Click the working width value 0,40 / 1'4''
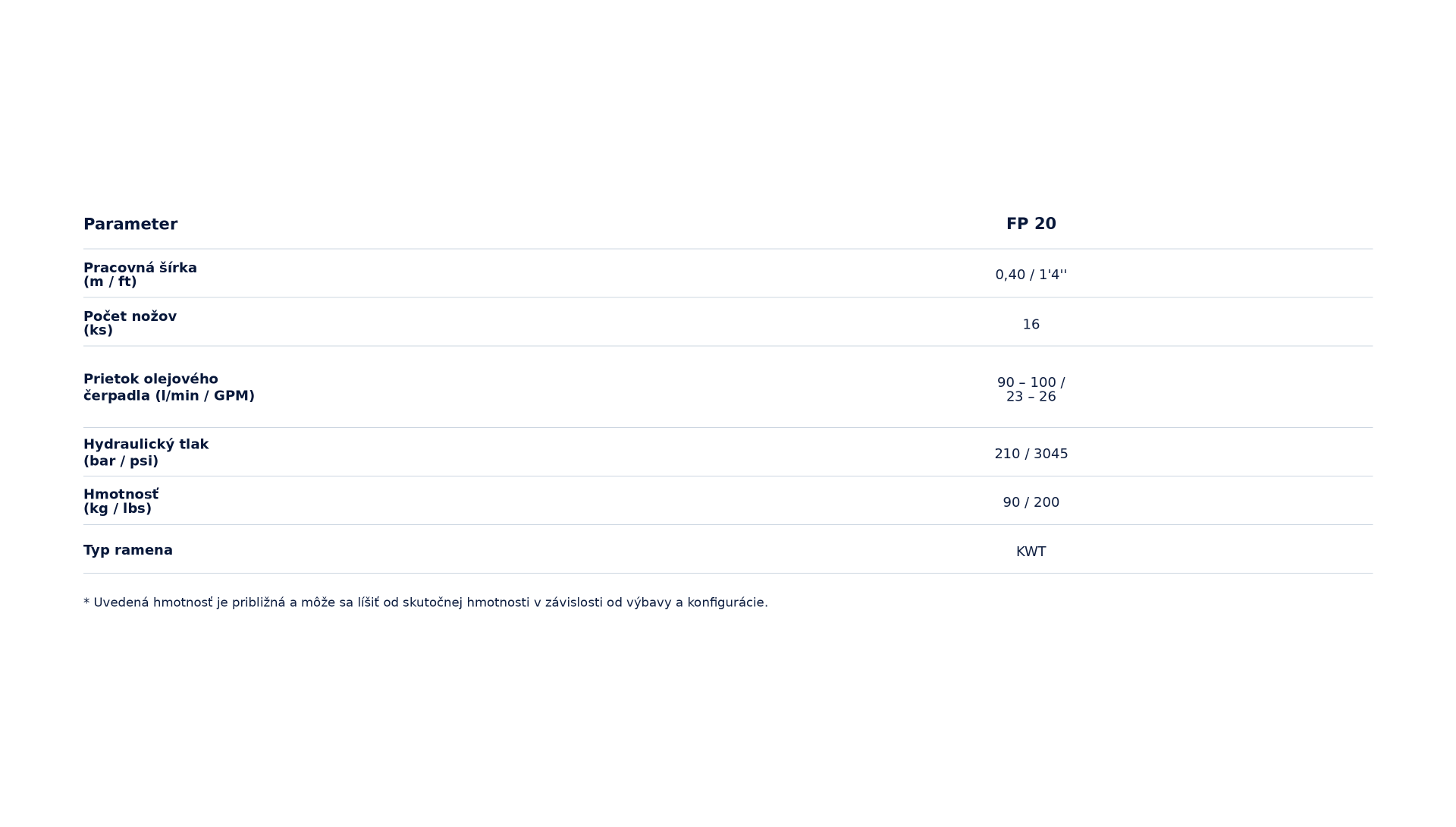1456x827 pixels. coord(1031,275)
